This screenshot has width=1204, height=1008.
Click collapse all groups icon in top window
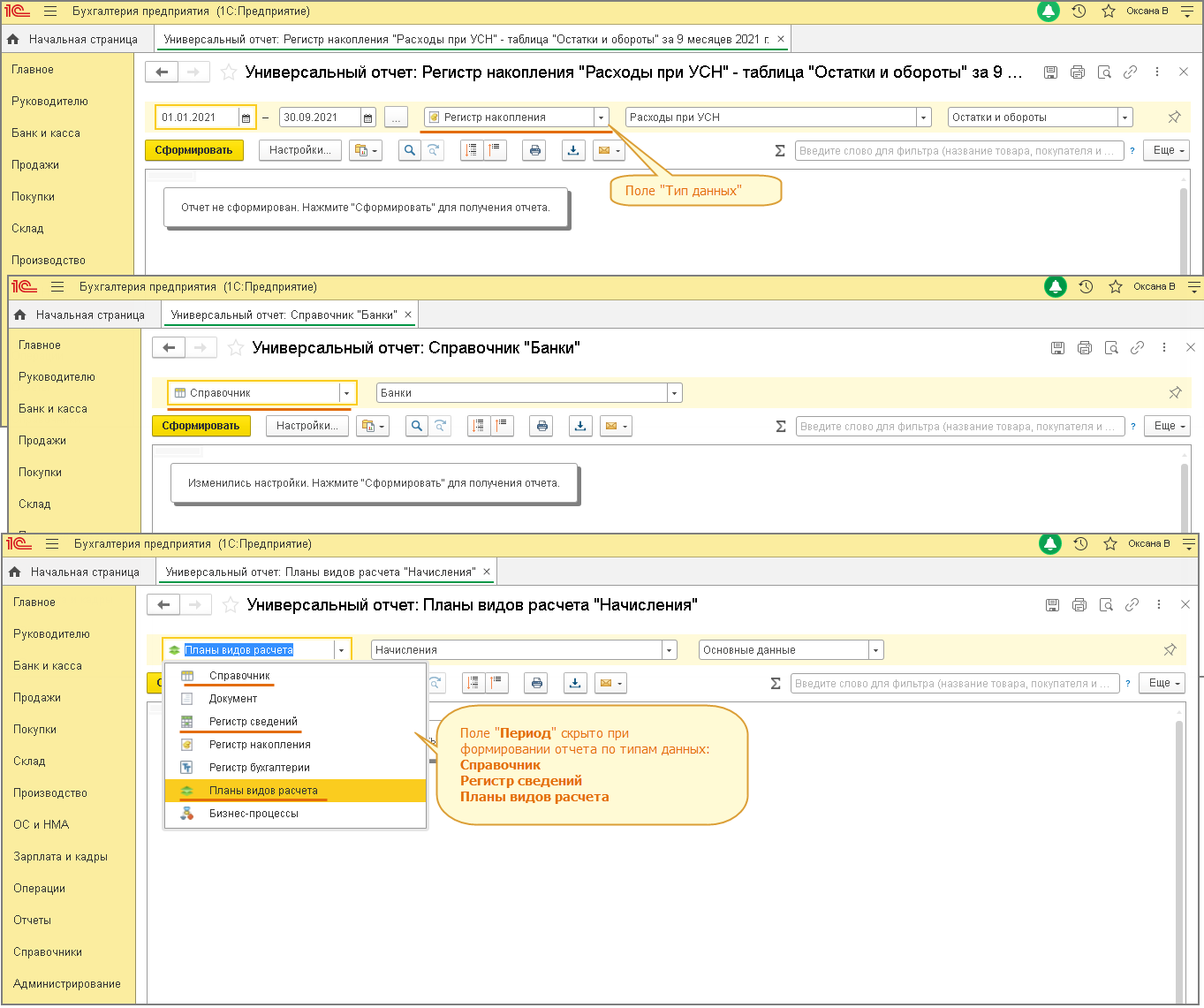(x=495, y=150)
